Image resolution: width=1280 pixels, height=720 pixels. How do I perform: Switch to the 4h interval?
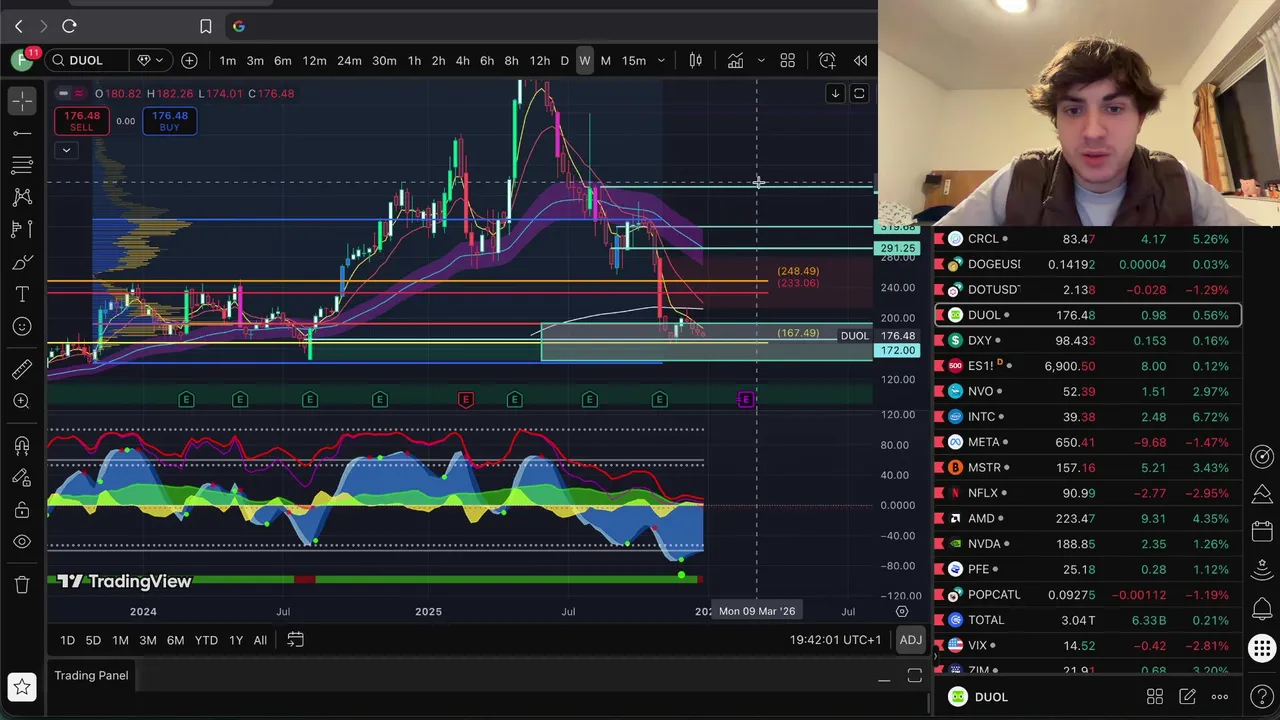462,61
